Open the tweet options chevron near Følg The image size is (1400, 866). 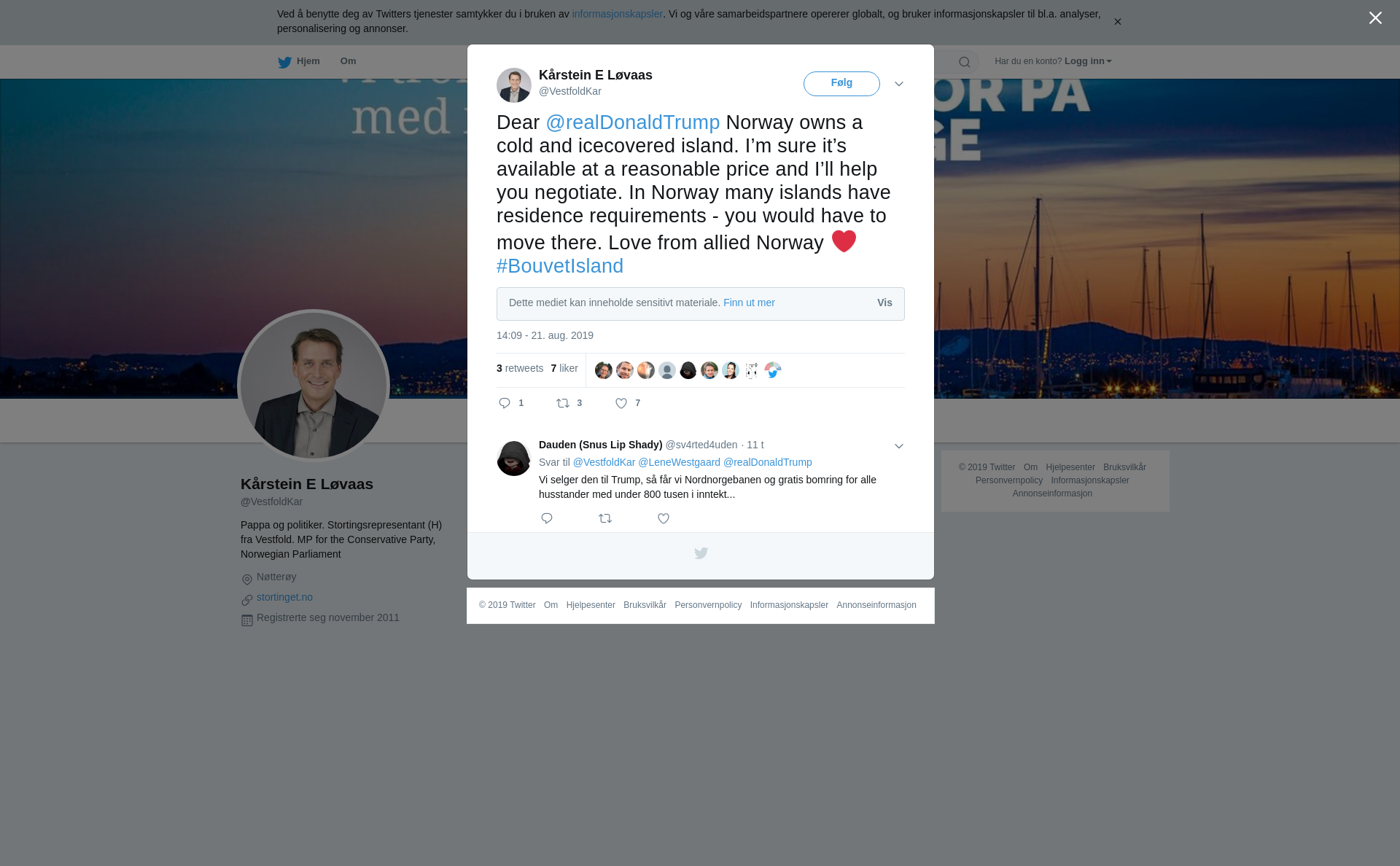(899, 84)
